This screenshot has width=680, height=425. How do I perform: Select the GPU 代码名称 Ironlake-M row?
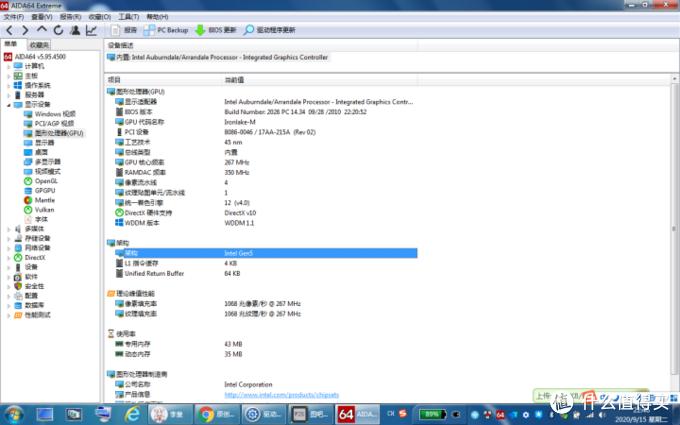coord(266,122)
